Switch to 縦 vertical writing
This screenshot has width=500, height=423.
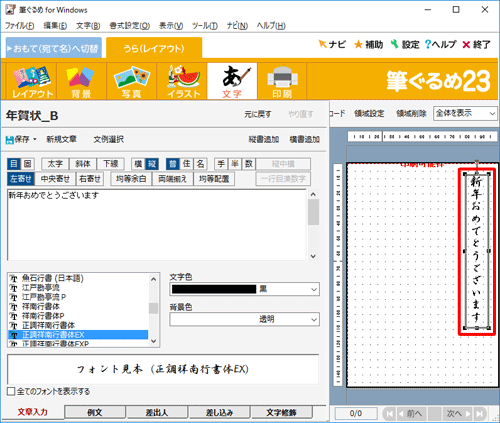click(152, 164)
